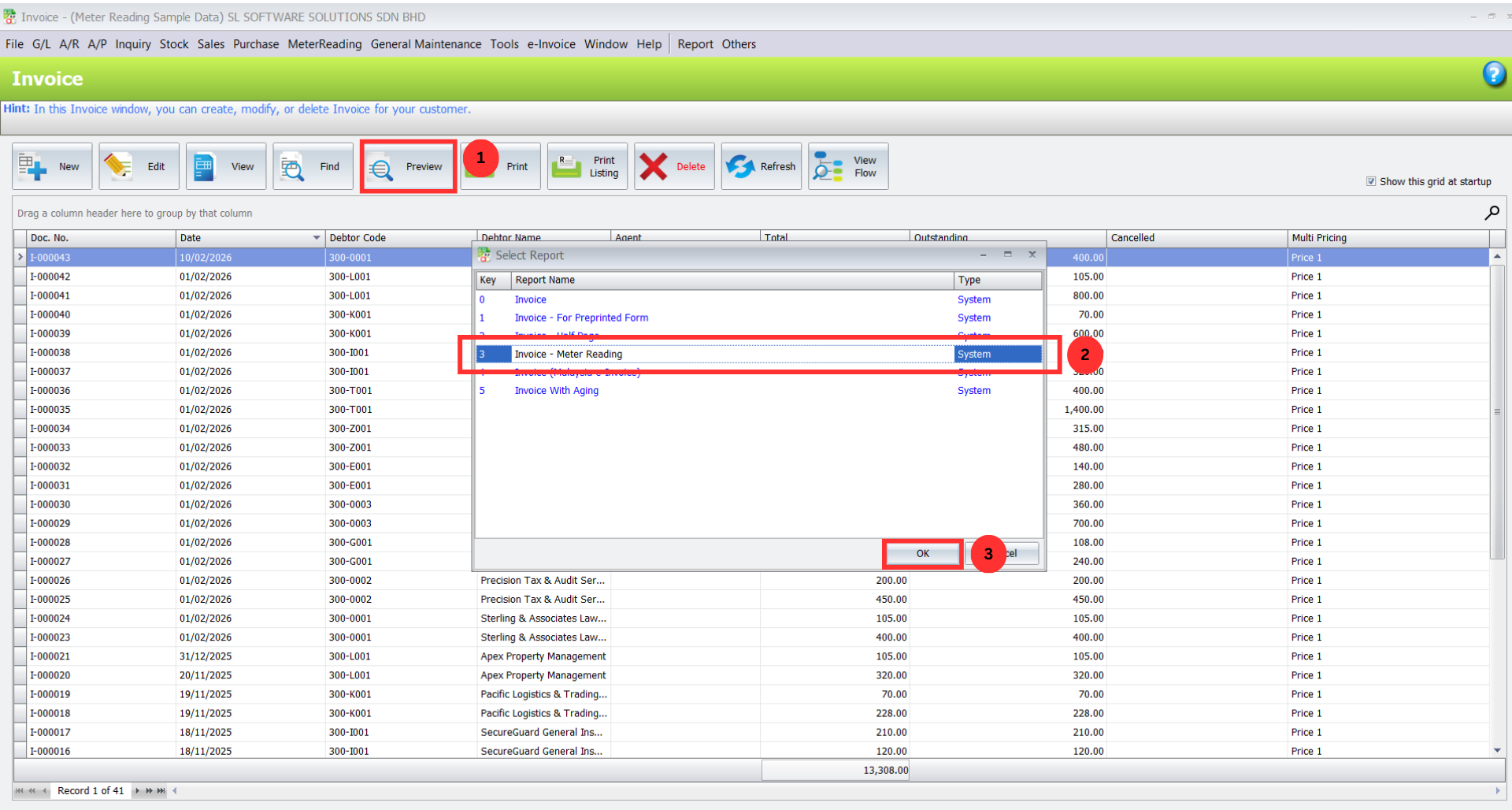
Task: Open the Date column filter dropdown arrow
Action: [317, 238]
